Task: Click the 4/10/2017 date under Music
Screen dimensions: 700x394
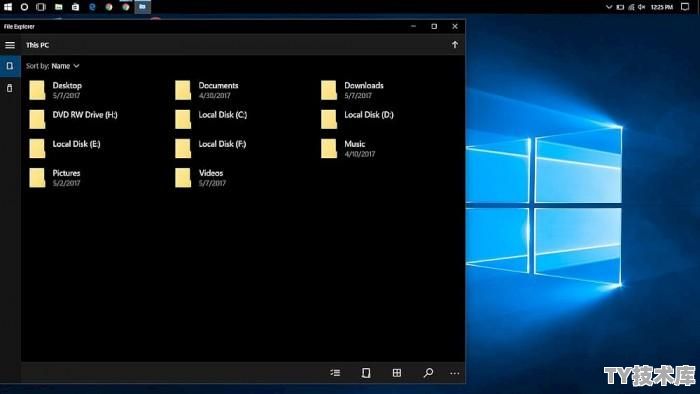Action: coord(360,154)
